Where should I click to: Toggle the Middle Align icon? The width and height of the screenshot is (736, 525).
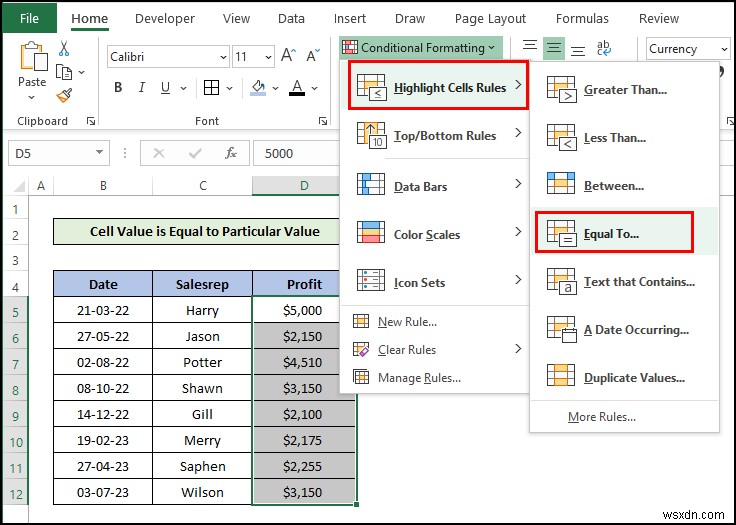tap(554, 48)
